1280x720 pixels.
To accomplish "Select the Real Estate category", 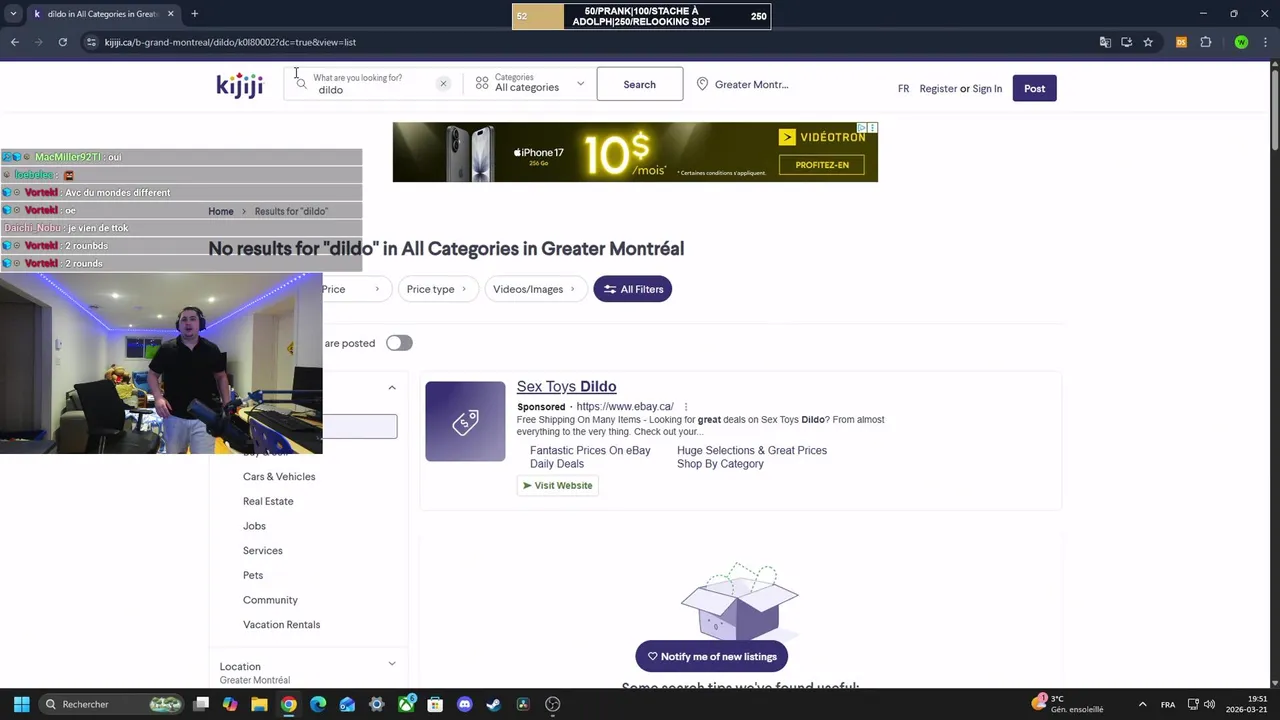I will coord(268,501).
